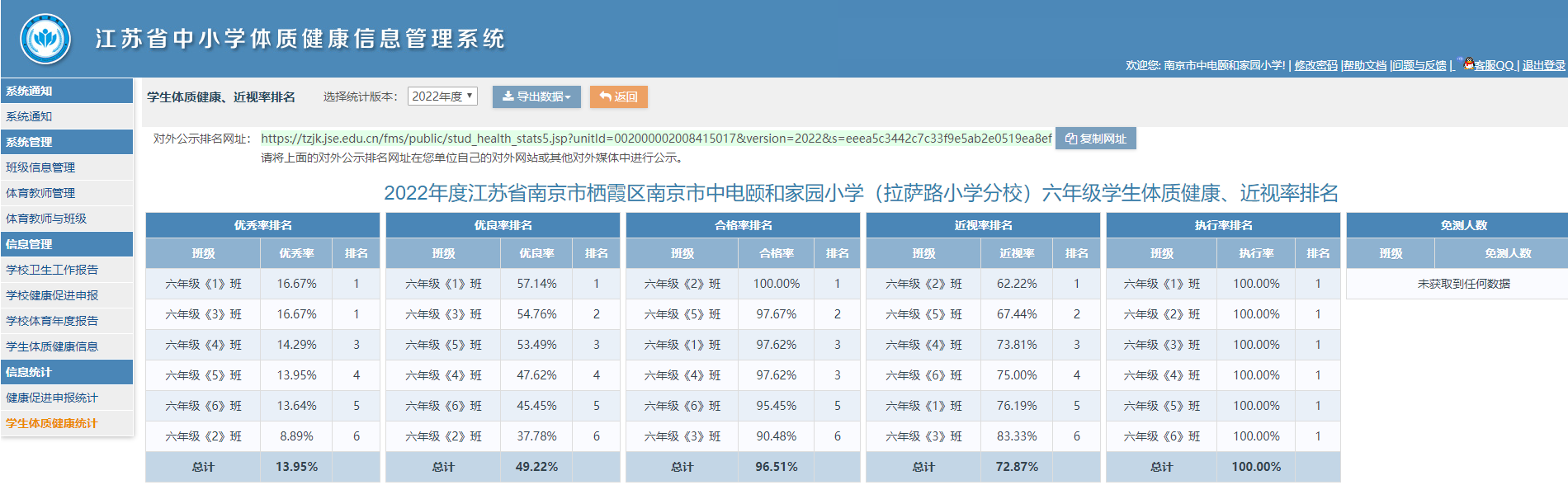
Task: Click the 90.48% pass rate cell
Action: (x=777, y=436)
